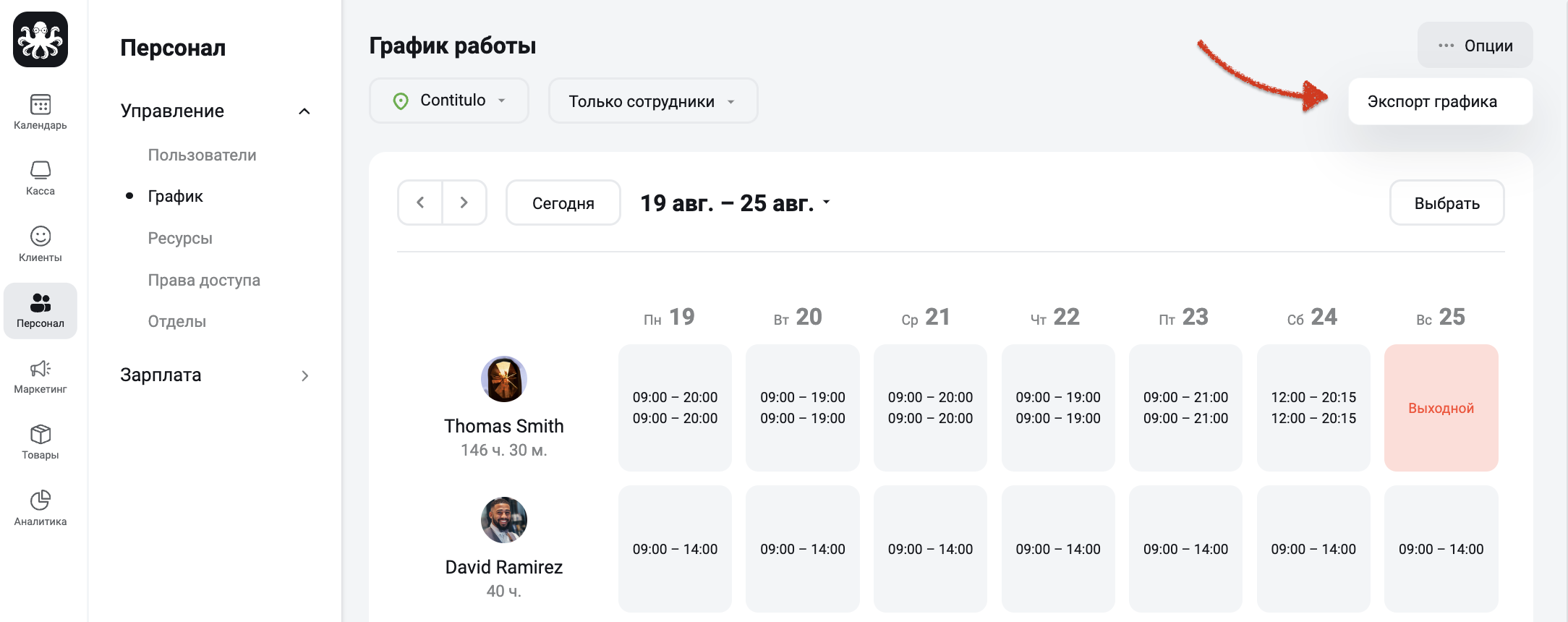Click the Сб 24 column header
1568x622 pixels.
pyautogui.click(x=1312, y=318)
